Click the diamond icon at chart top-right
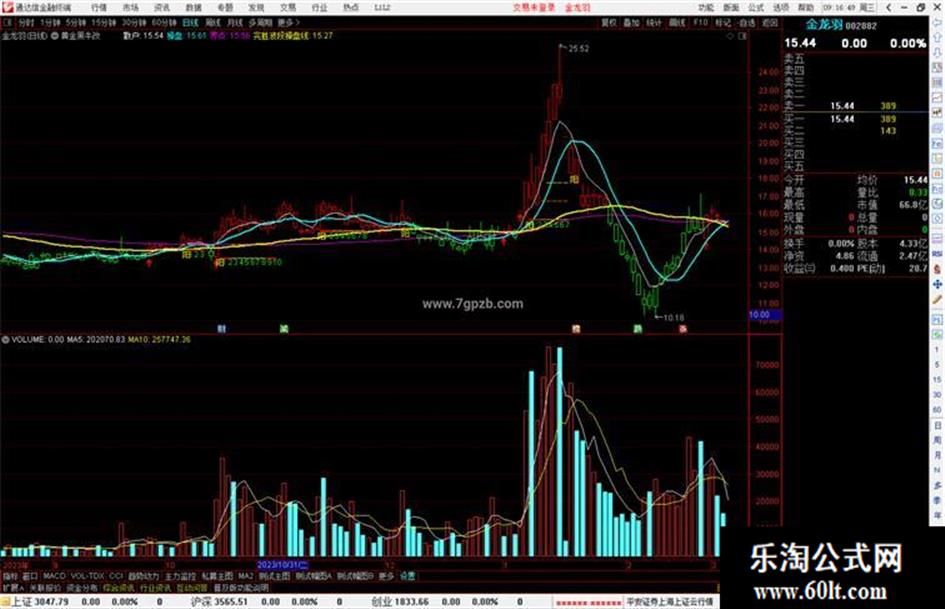The height and width of the screenshot is (609, 945). pos(730,36)
